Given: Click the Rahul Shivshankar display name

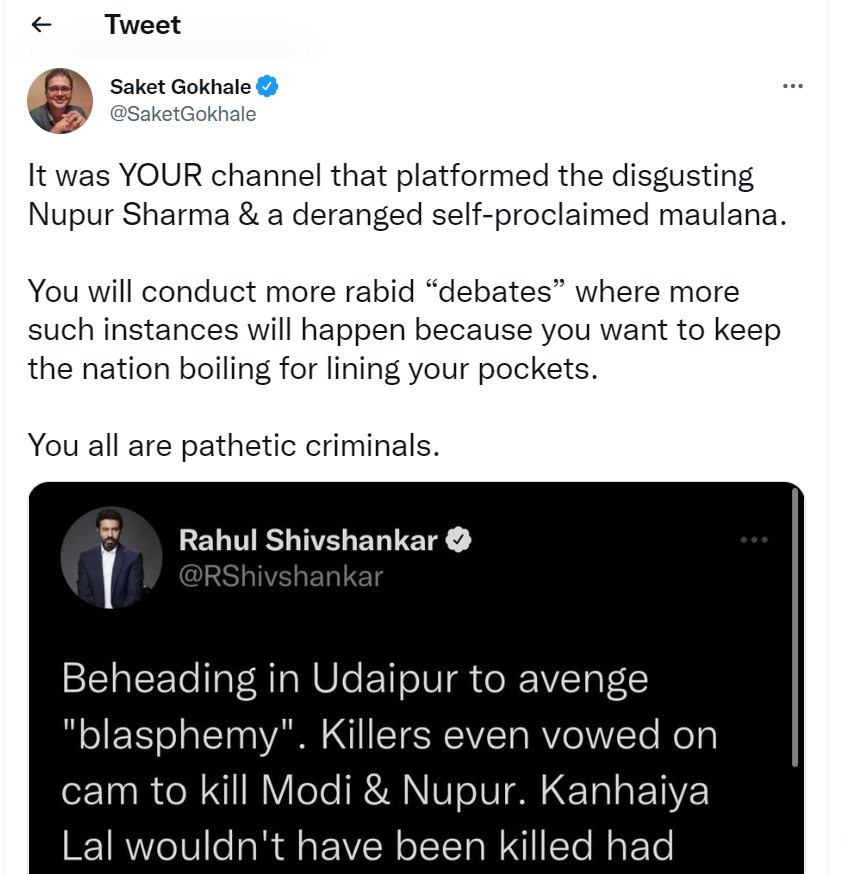Looking at the screenshot, I should click(x=308, y=540).
